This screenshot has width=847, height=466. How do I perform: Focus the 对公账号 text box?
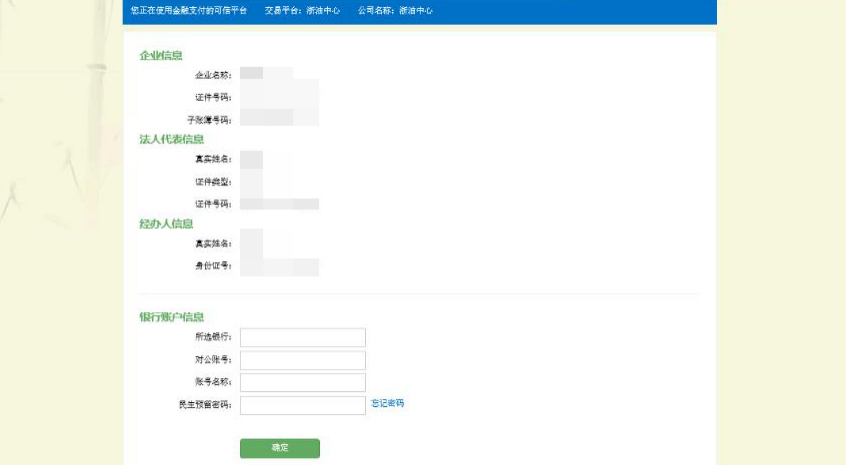(x=302, y=360)
